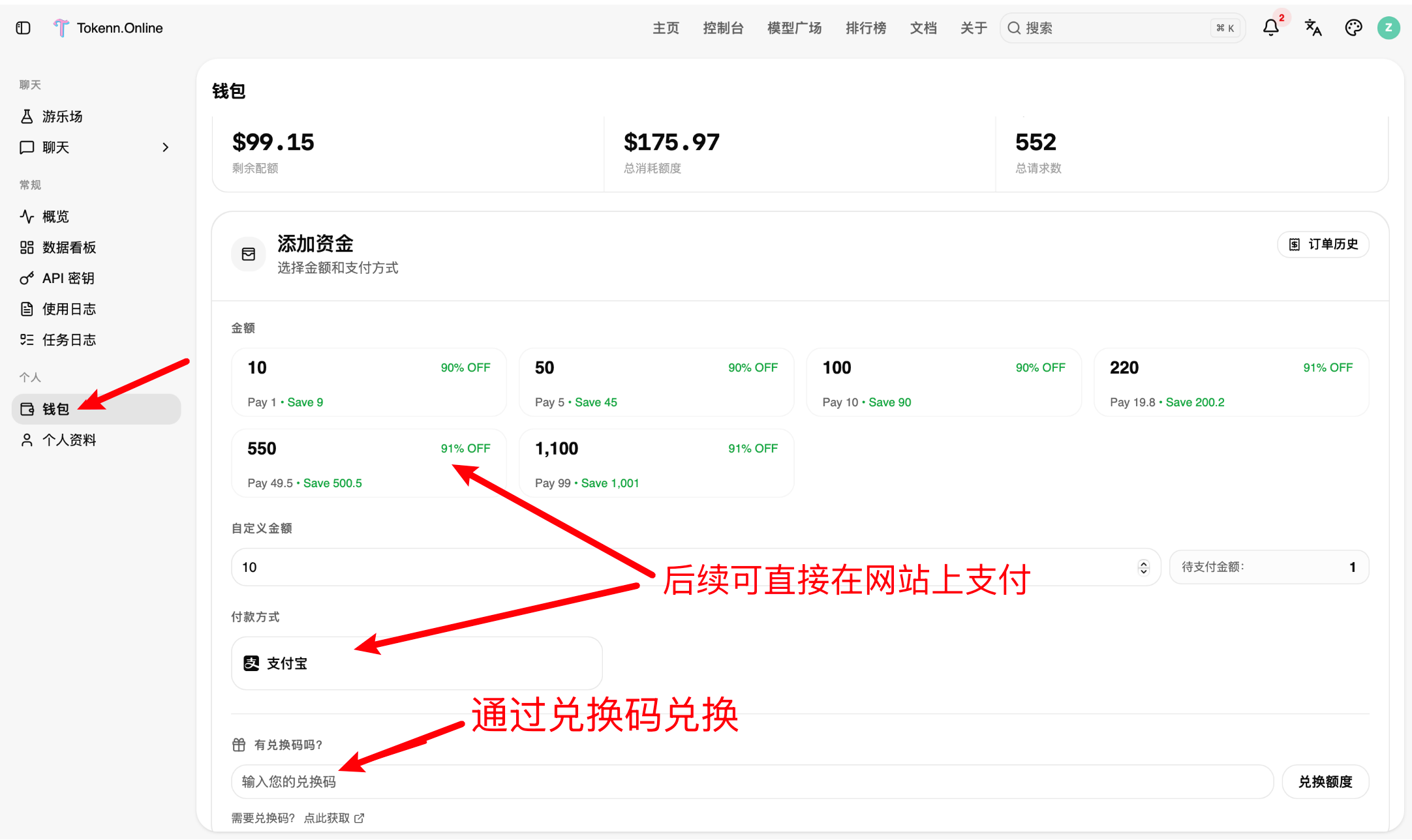1412x840 pixels.
Task: Click the gift icon beside 有兑换码吗
Action: (x=239, y=745)
